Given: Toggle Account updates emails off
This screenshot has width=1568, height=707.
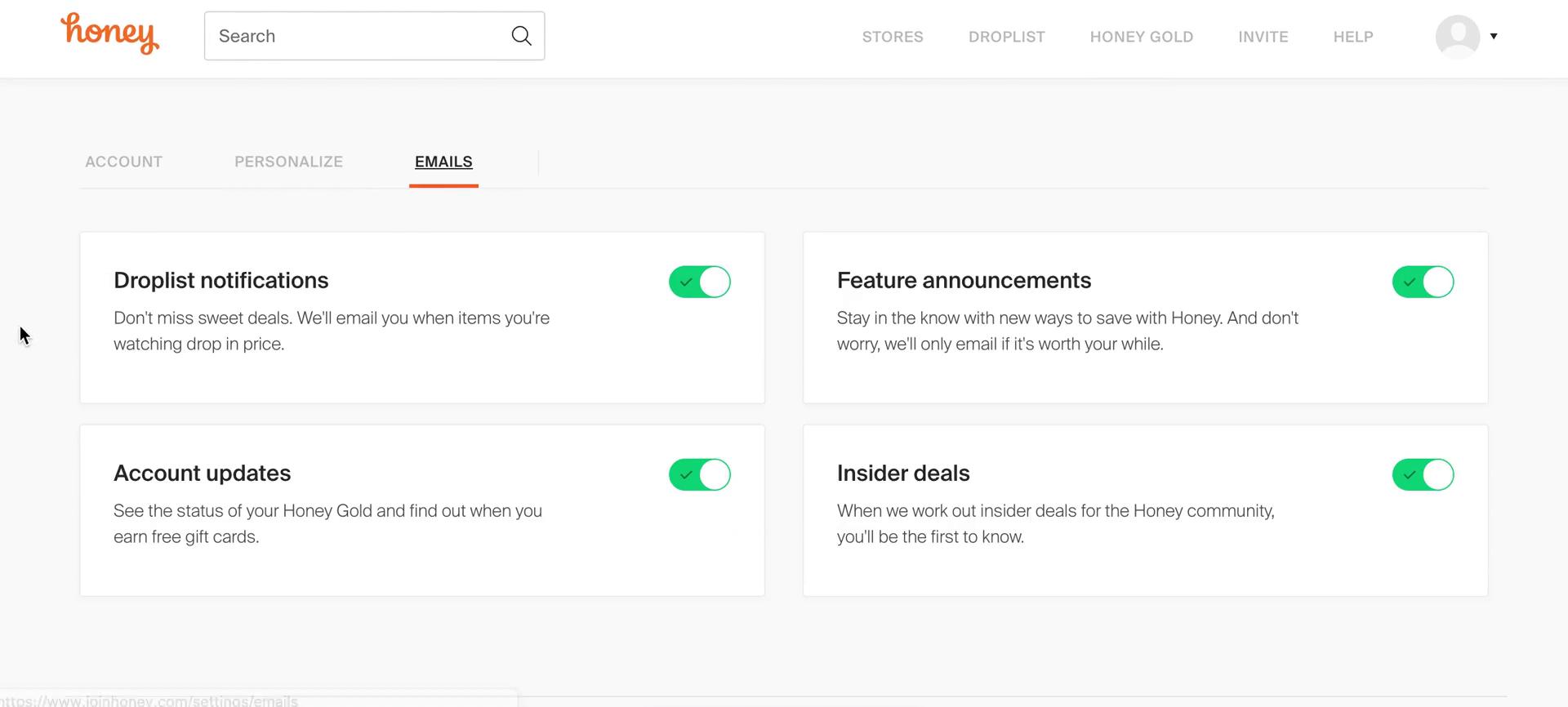Looking at the screenshot, I should click(700, 474).
